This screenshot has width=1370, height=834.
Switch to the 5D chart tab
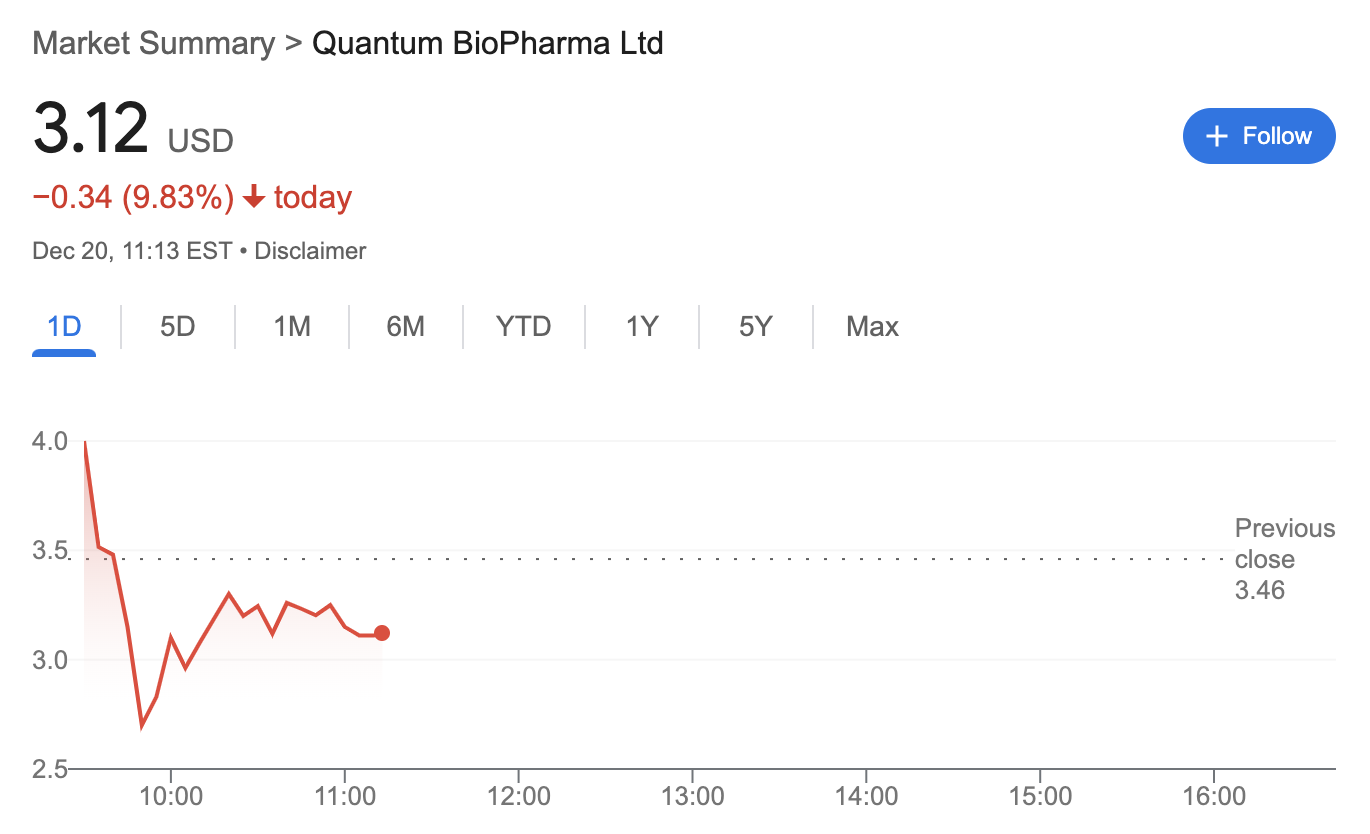click(x=178, y=327)
